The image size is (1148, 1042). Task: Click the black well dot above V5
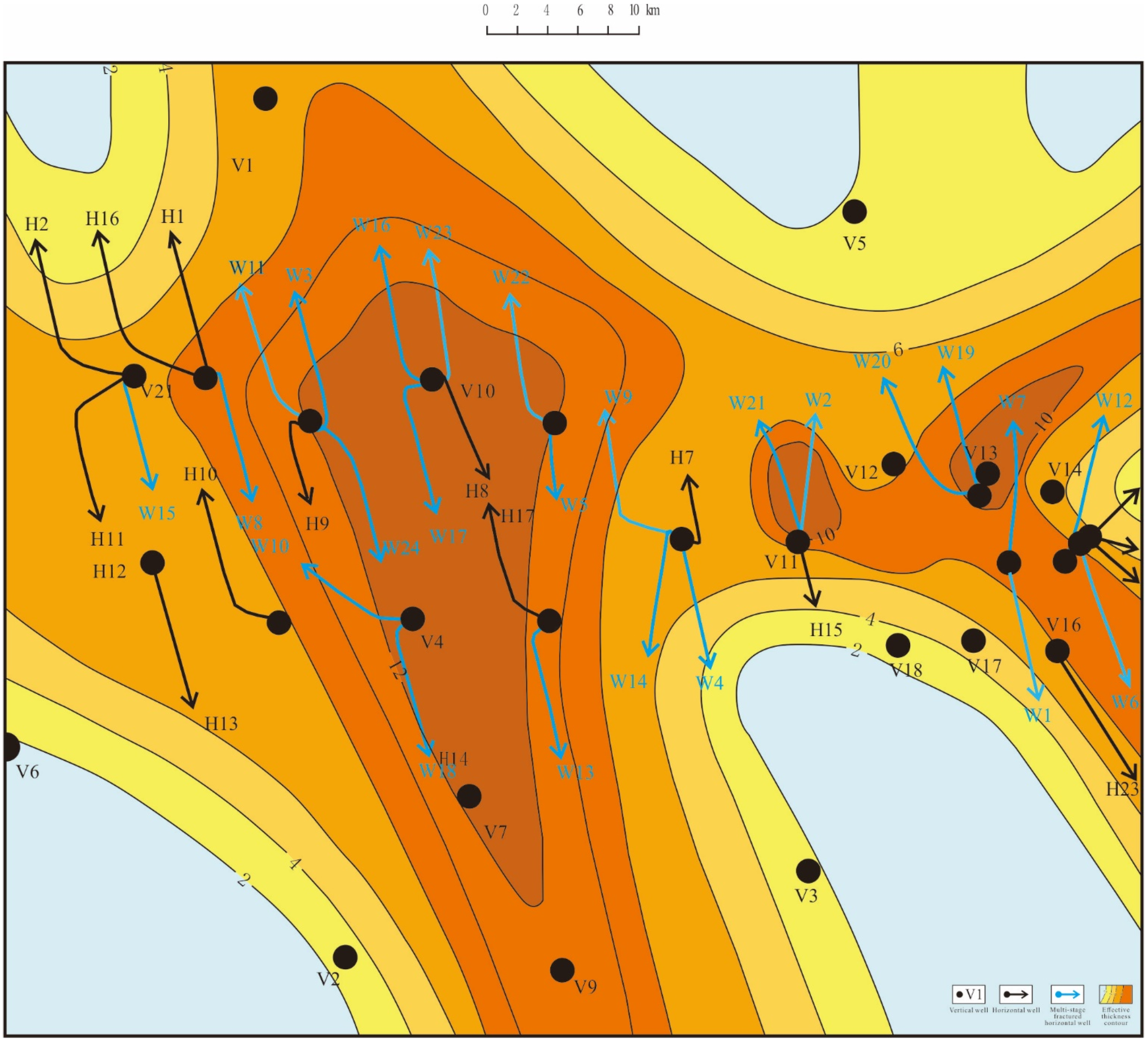[x=854, y=212]
